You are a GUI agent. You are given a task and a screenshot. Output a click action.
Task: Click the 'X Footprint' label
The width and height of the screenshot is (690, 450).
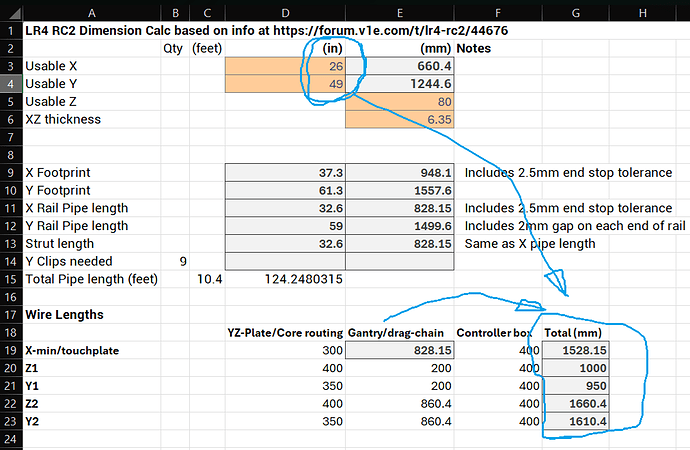pos(58,172)
